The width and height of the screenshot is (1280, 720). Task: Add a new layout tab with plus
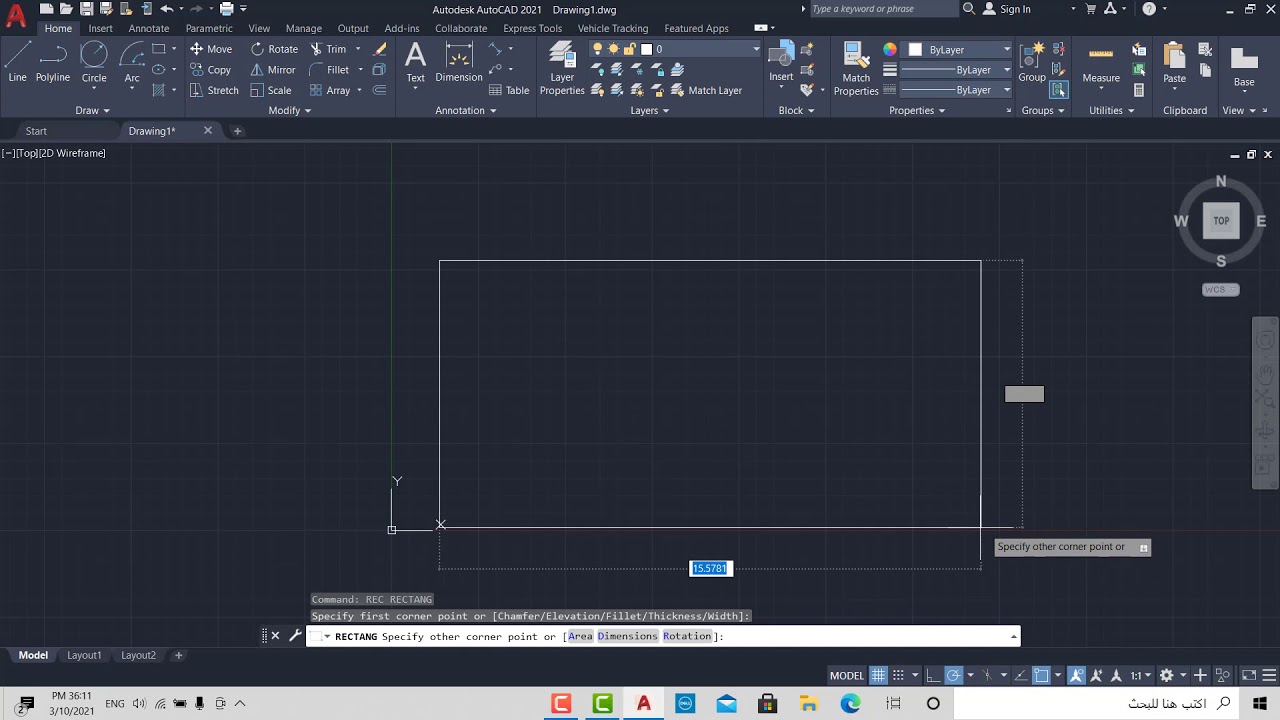[x=179, y=655]
